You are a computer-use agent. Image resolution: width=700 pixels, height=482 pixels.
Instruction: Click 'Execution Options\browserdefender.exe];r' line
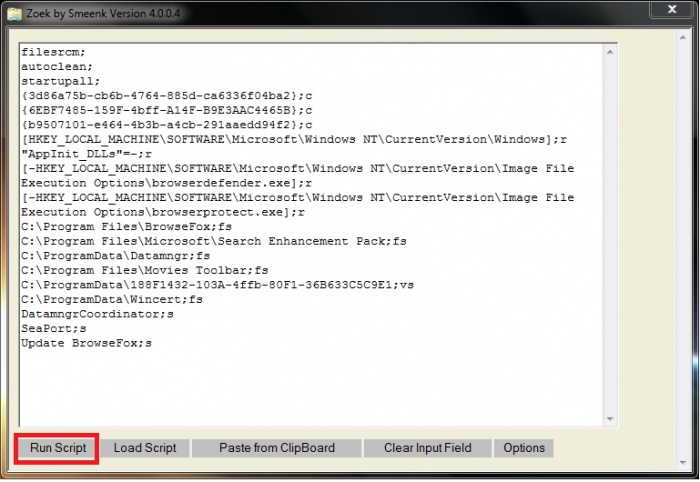(x=167, y=183)
